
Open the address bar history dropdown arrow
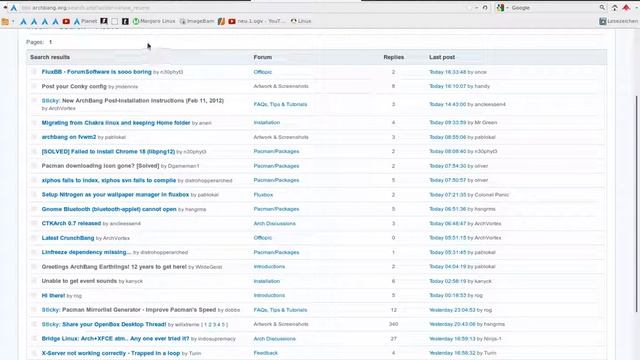pos(476,8)
